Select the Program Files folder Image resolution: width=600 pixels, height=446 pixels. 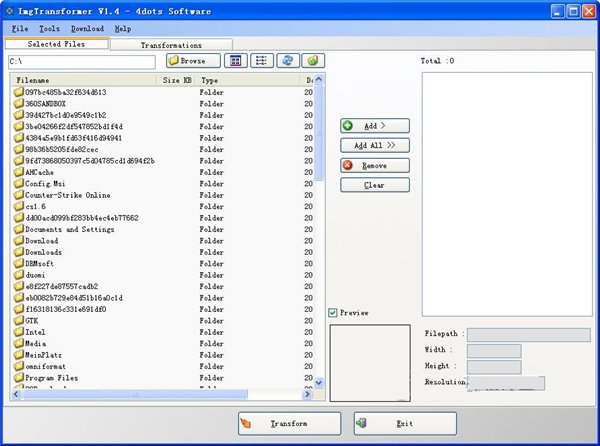pyautogui.click(x=51, y=378)
